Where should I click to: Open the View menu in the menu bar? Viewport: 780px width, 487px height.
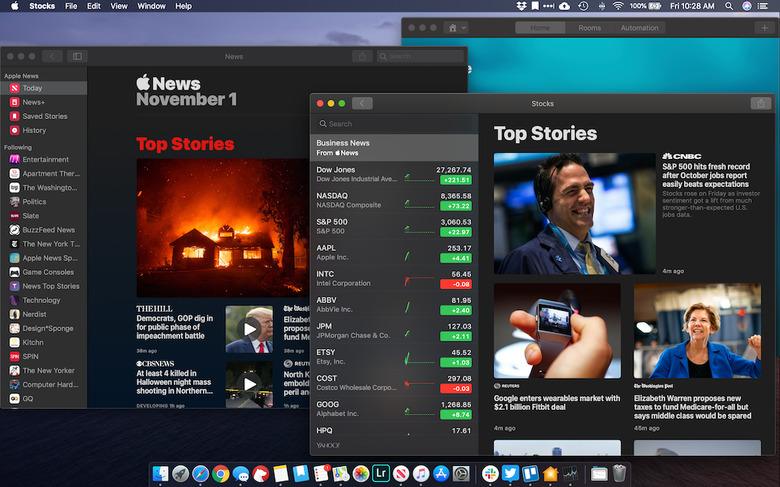(x=119, y=6)
